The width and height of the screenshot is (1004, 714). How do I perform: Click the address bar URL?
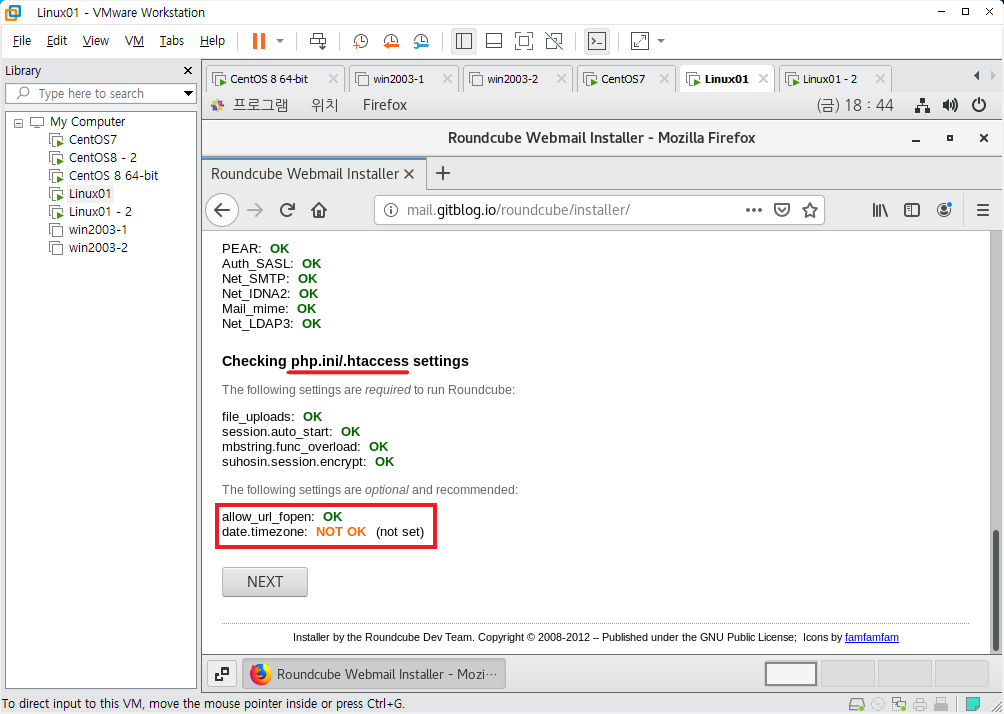pyautogui.click(x=518, y=210)
